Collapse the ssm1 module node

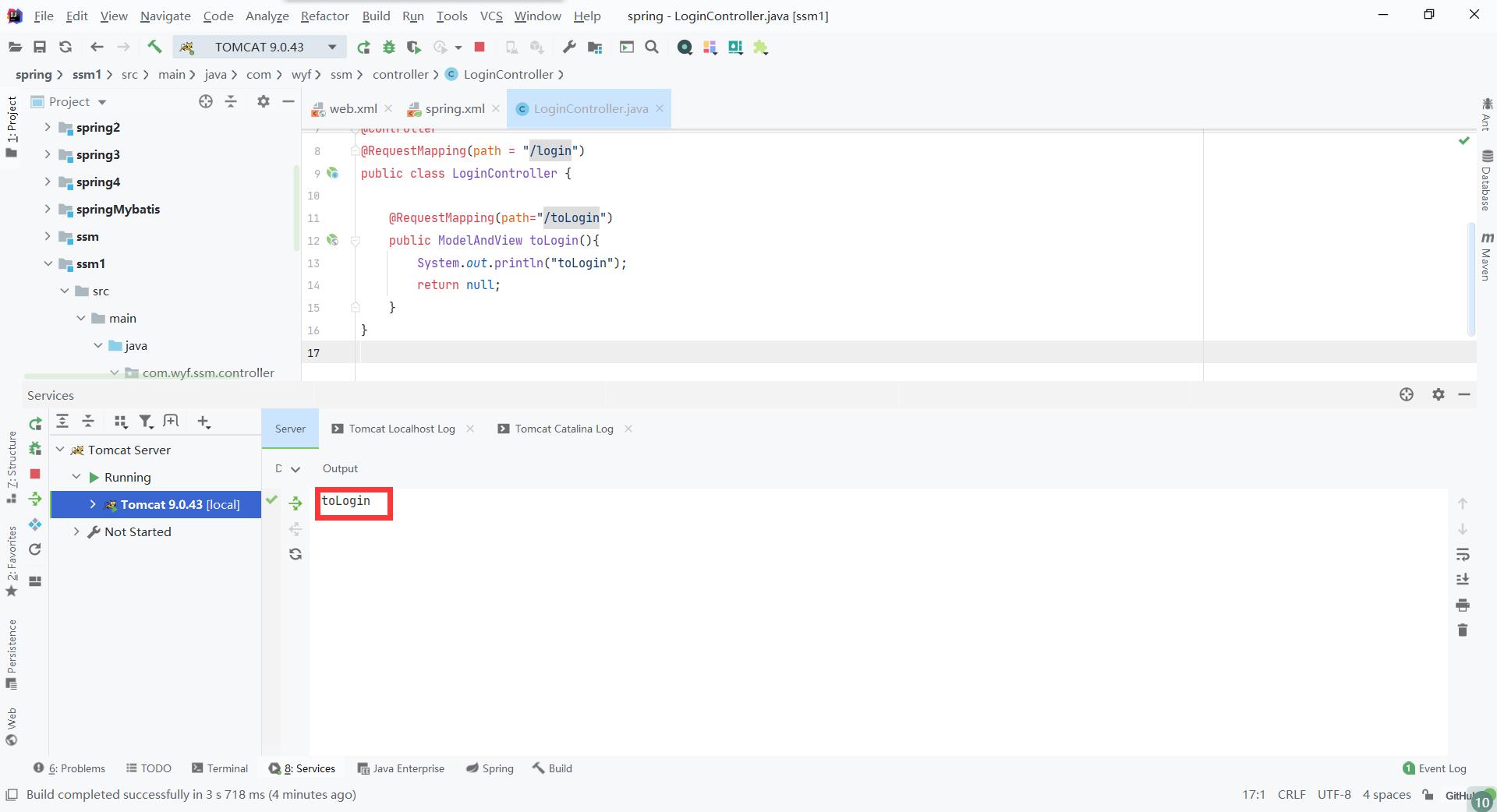tap(48, 263)
